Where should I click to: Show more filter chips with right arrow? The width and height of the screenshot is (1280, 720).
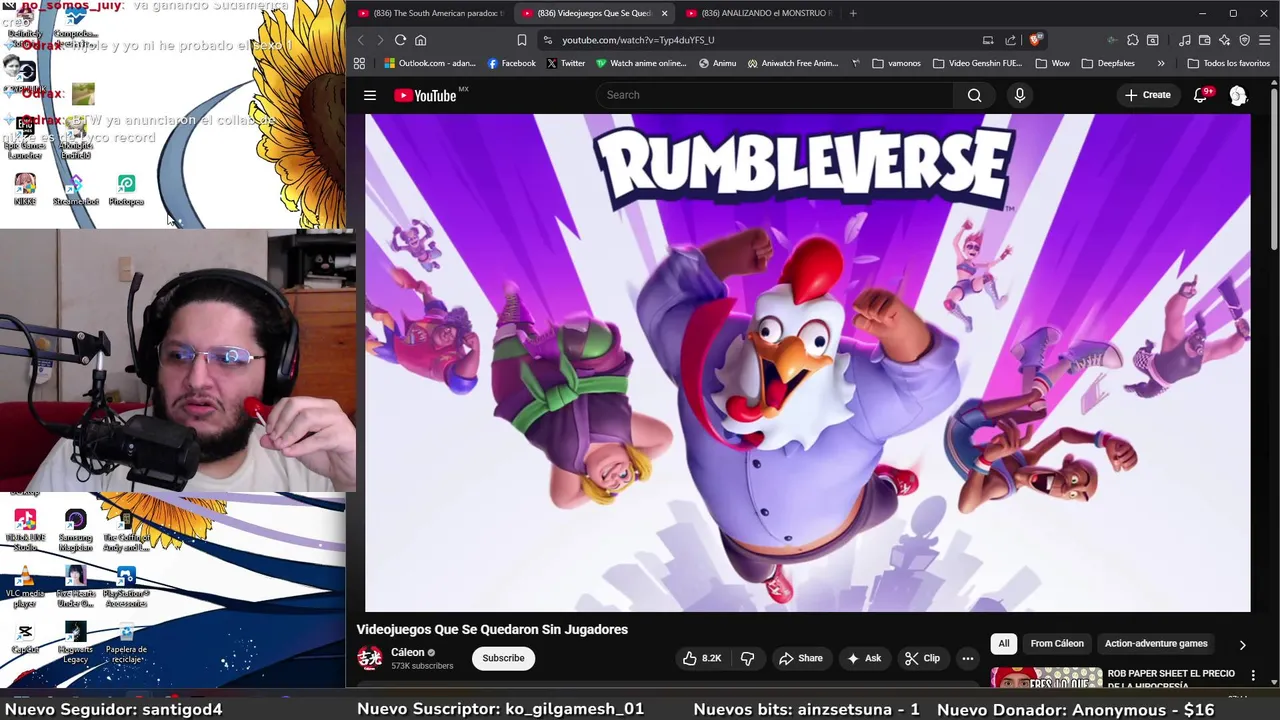pos(1242,645)
